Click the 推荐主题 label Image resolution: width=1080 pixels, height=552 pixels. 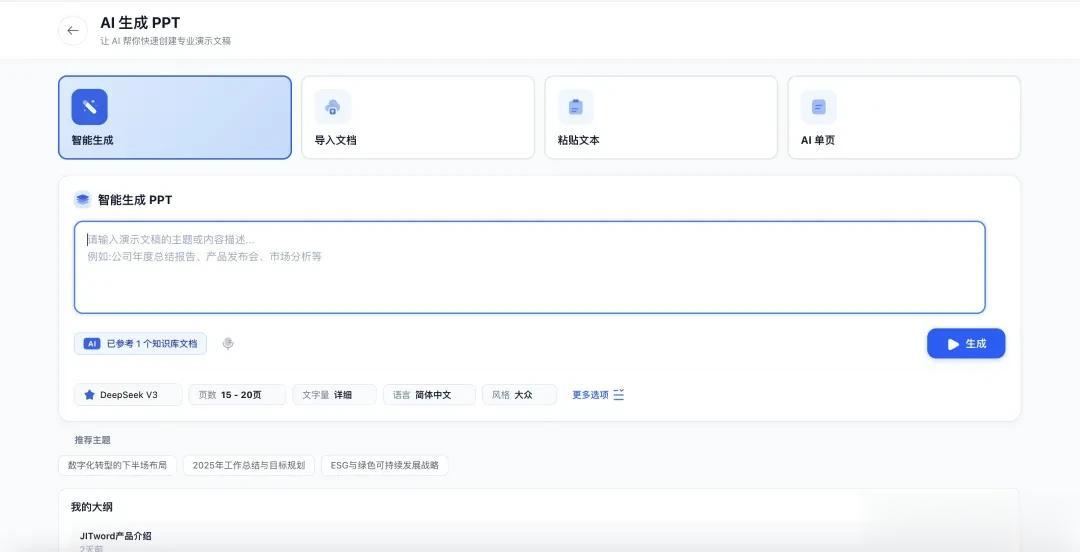coord(92,440)
